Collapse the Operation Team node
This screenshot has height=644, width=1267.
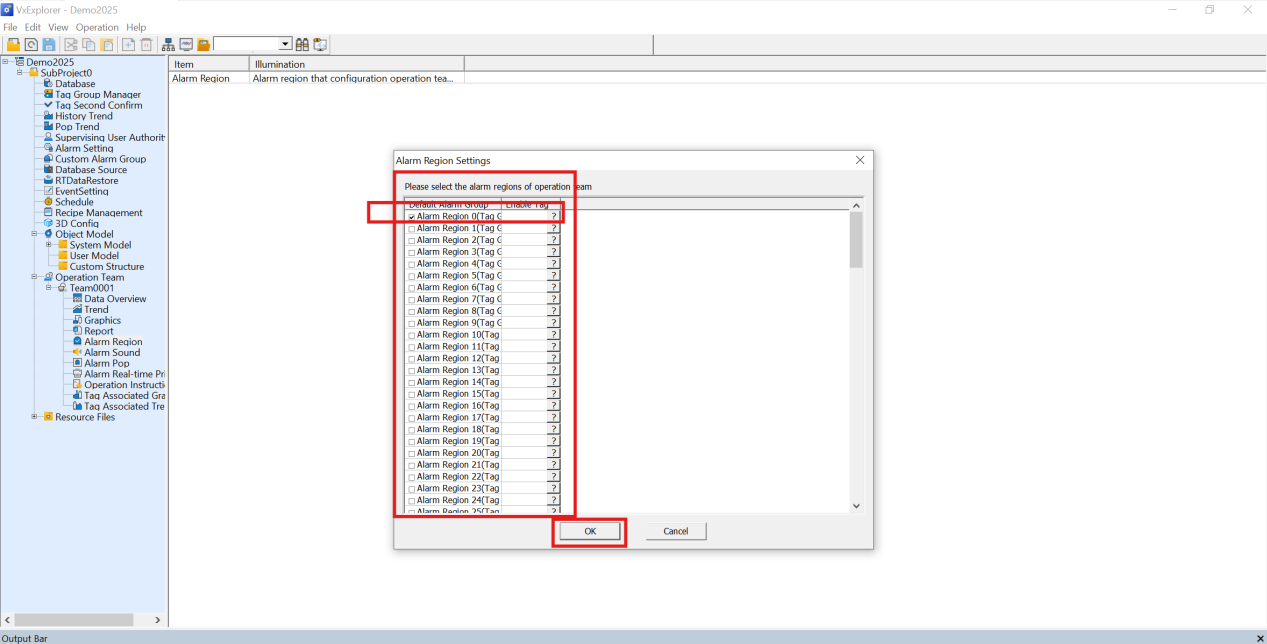[35, 277]
